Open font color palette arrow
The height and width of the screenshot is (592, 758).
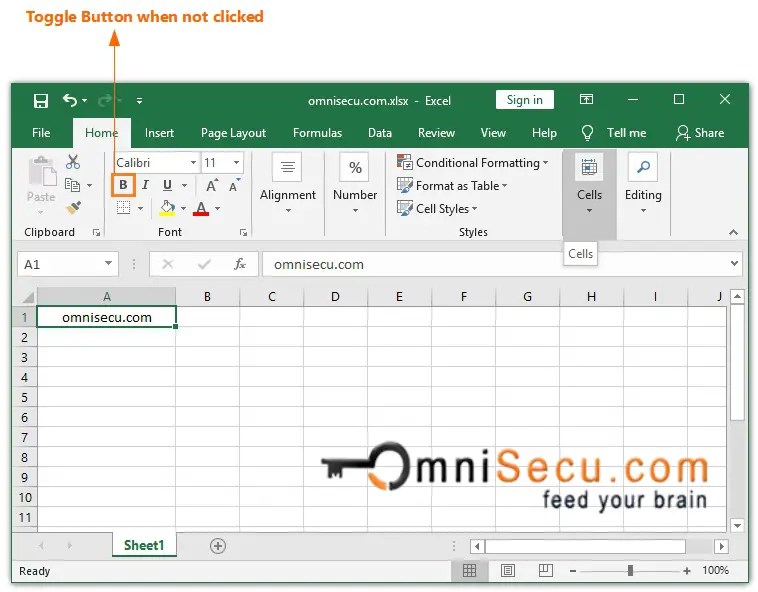(218, 208)
